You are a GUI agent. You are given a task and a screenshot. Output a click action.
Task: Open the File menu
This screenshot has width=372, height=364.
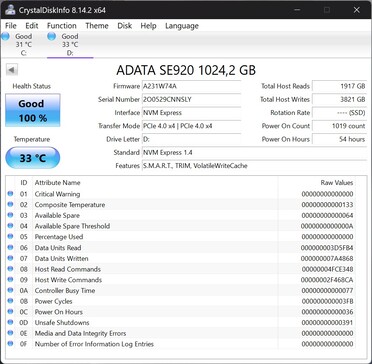click(11, 26)
